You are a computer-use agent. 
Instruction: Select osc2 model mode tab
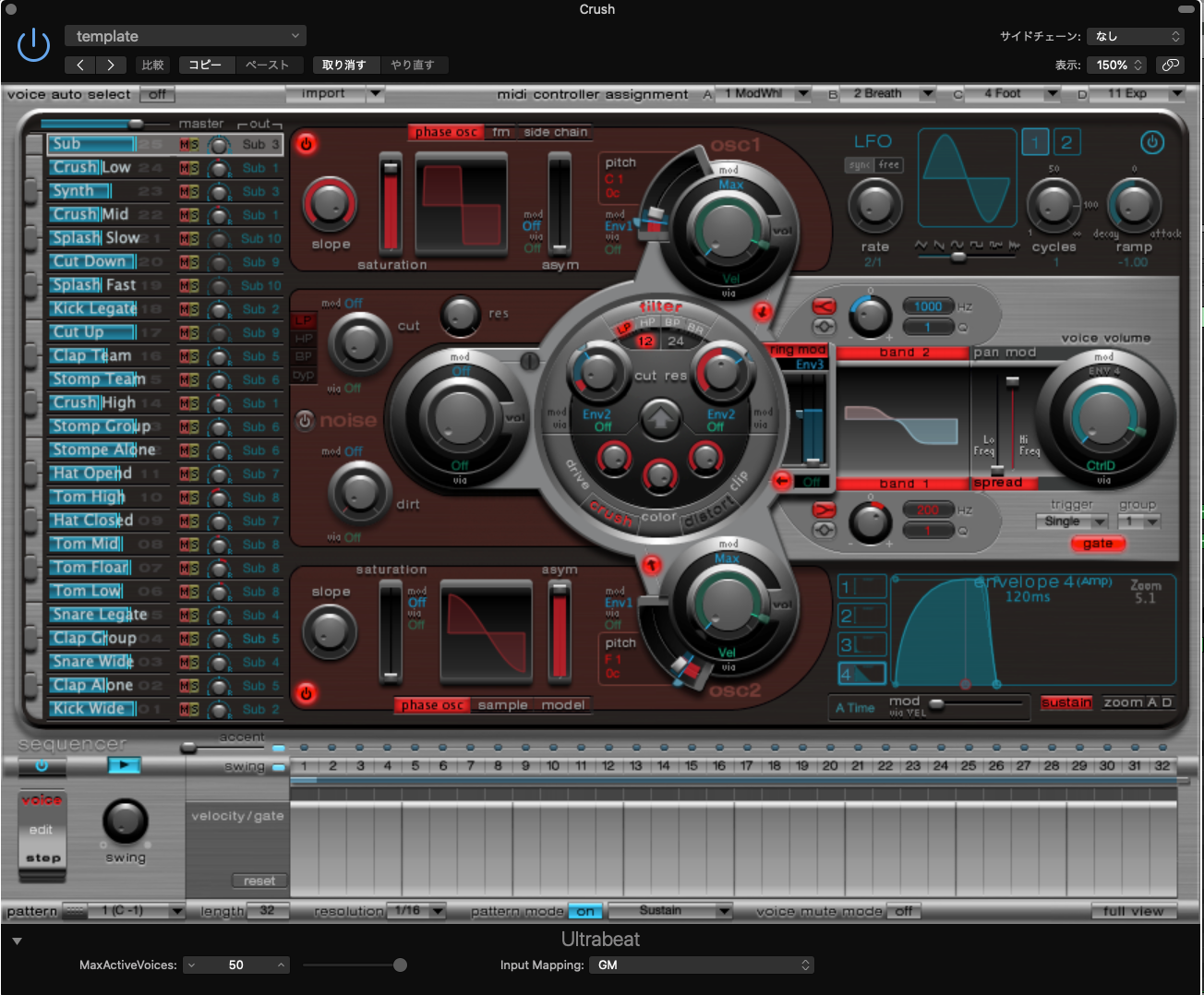point(563,705)
